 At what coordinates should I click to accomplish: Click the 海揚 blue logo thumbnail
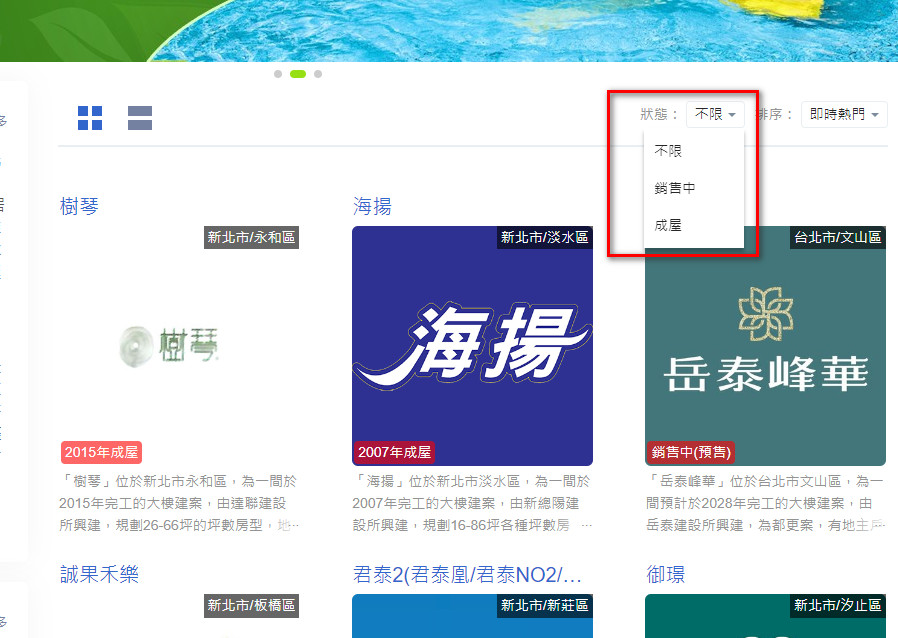(x=472, y=346)
